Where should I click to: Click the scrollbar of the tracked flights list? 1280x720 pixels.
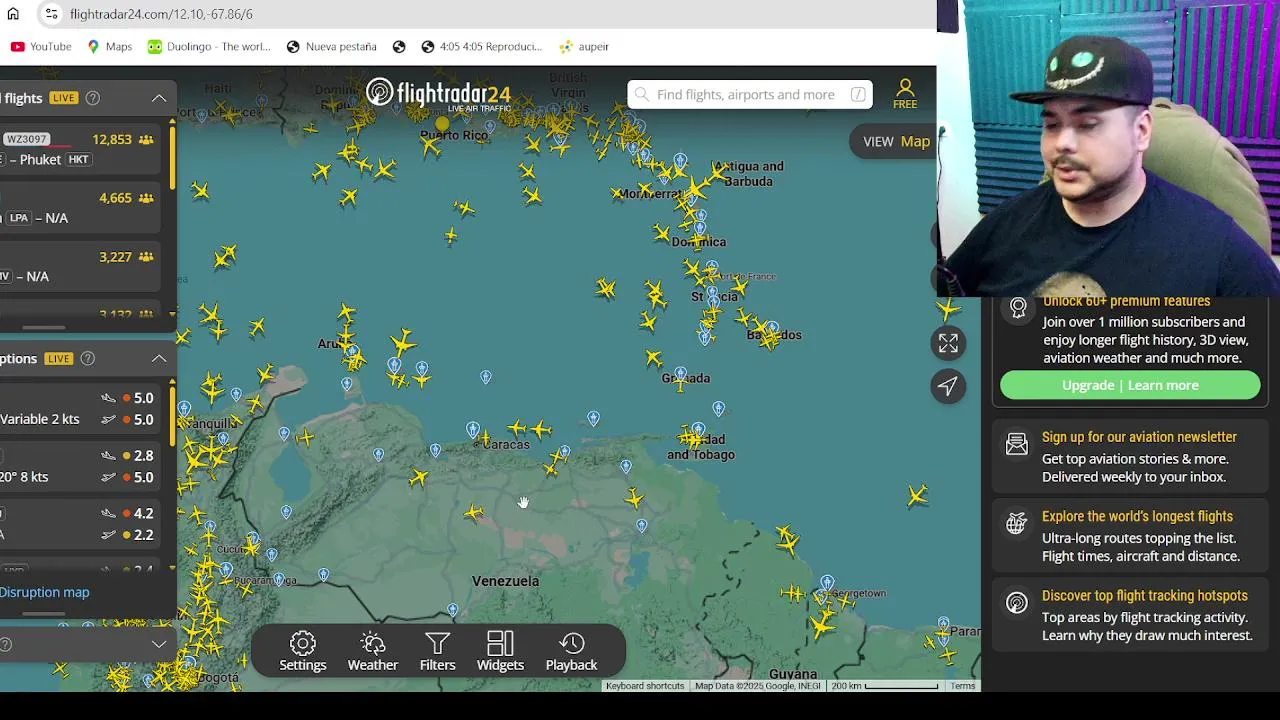pos(172,156)
